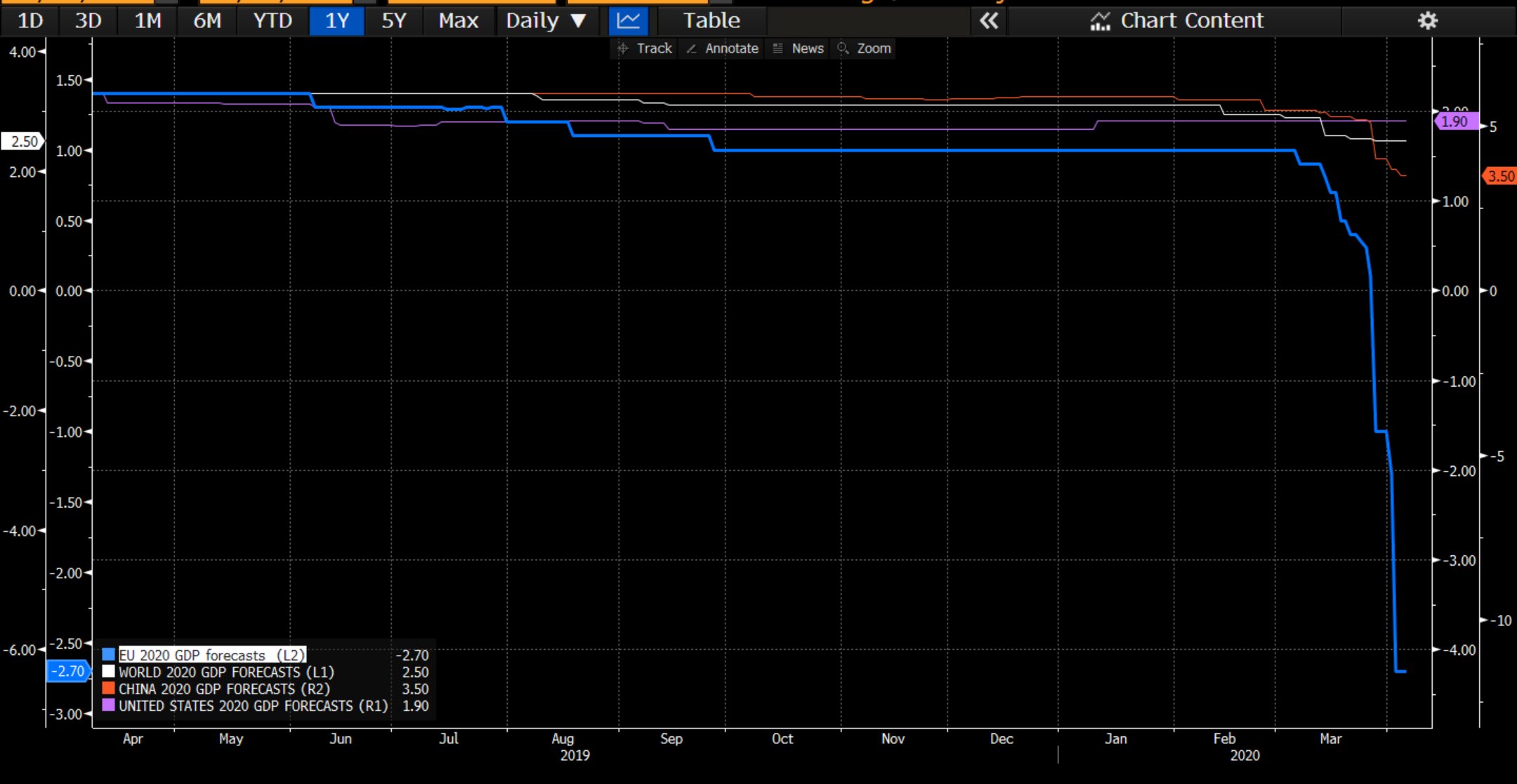
Task: Click the white WORLD legend color swatch
Action: [108, 671]
